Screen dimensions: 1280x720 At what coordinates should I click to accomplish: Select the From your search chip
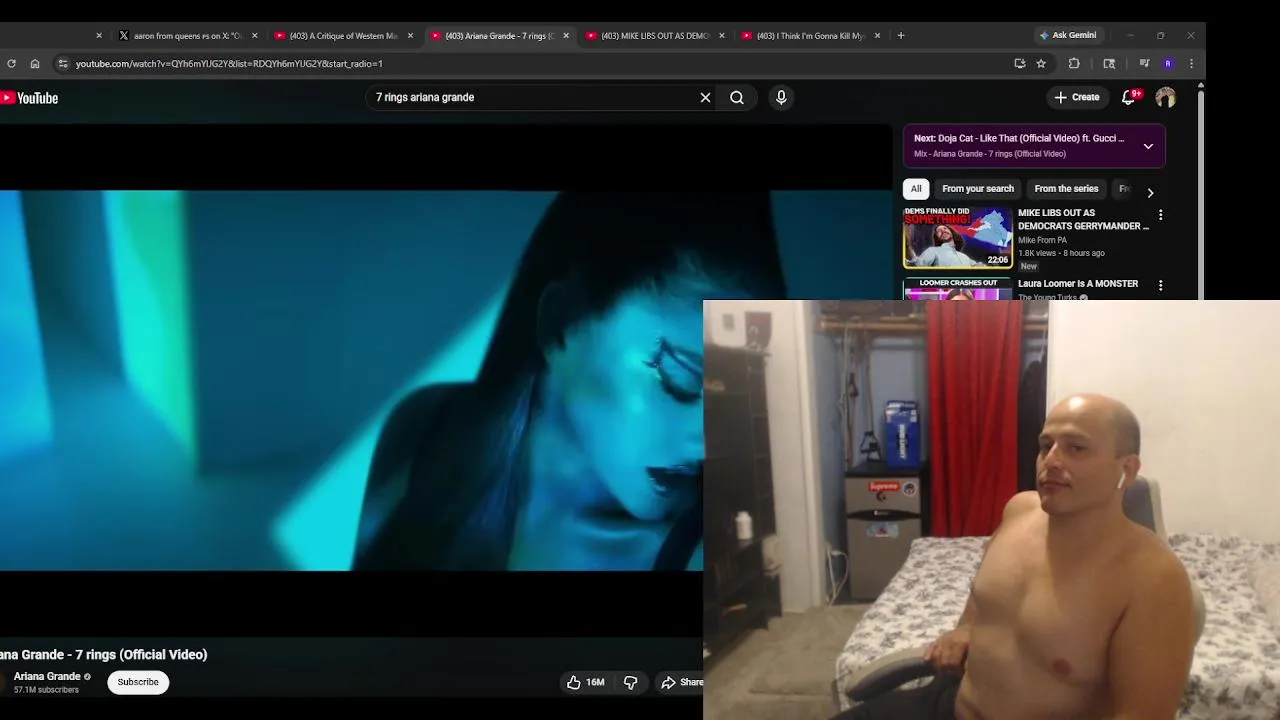978,189
